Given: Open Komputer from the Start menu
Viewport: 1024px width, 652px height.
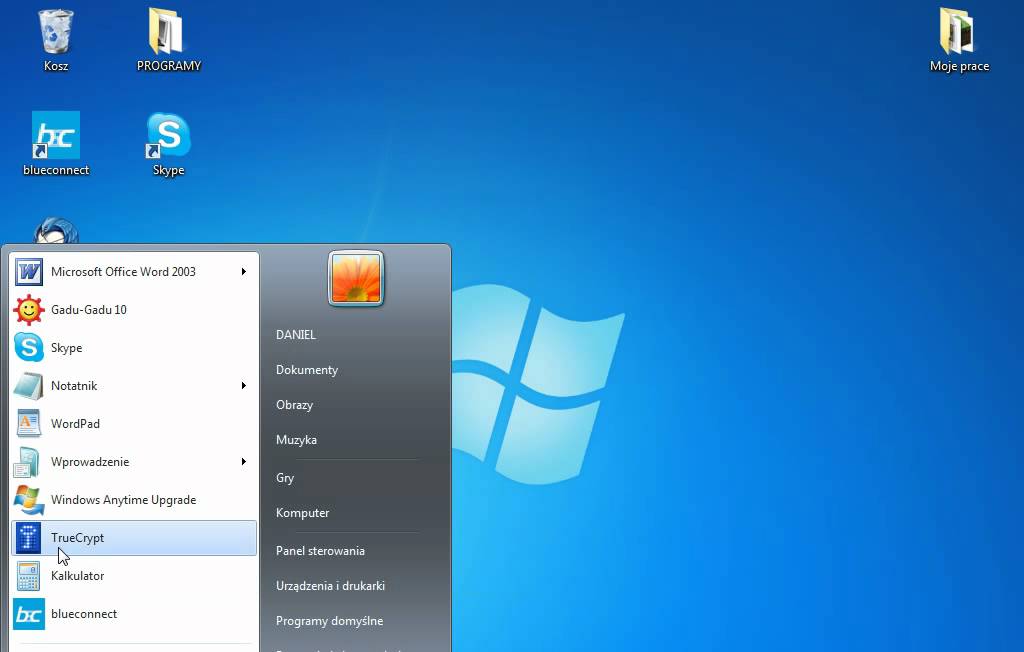Looking at the screenshot, I should tap(302, 513).
